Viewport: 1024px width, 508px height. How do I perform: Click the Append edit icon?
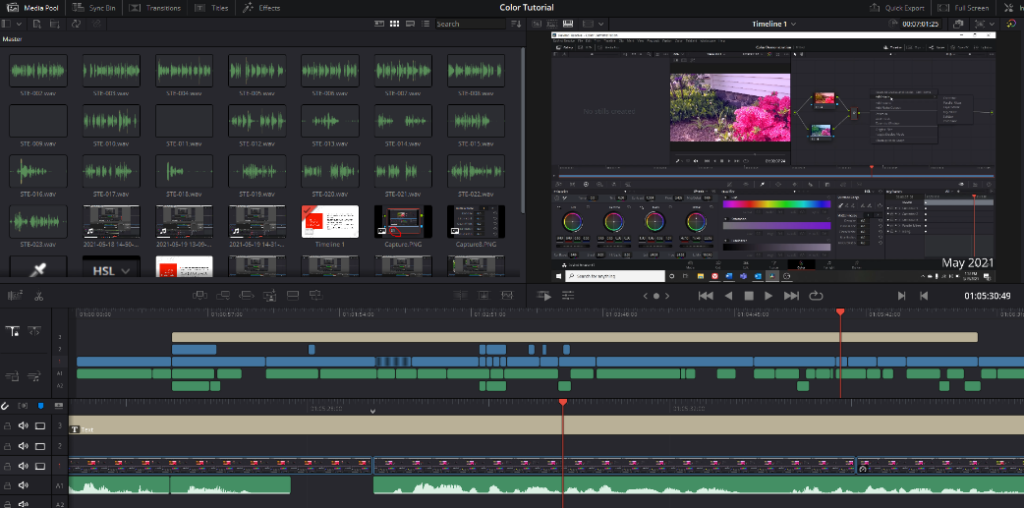pos(223,296)
